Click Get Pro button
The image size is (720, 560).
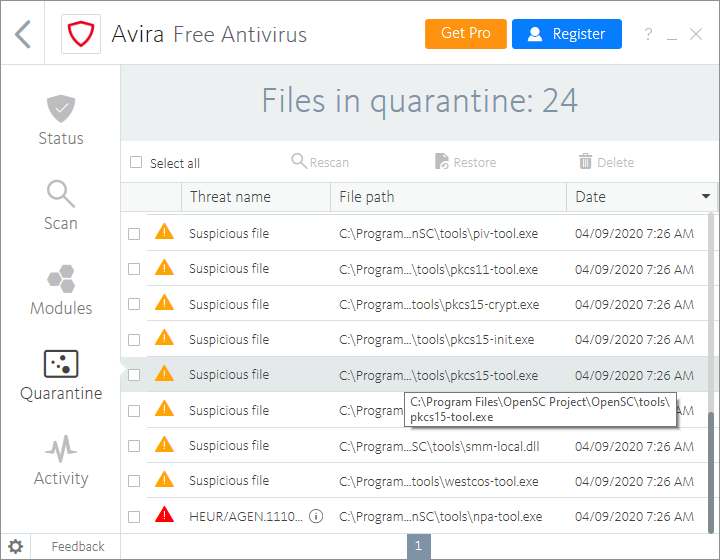click(466, 34)
